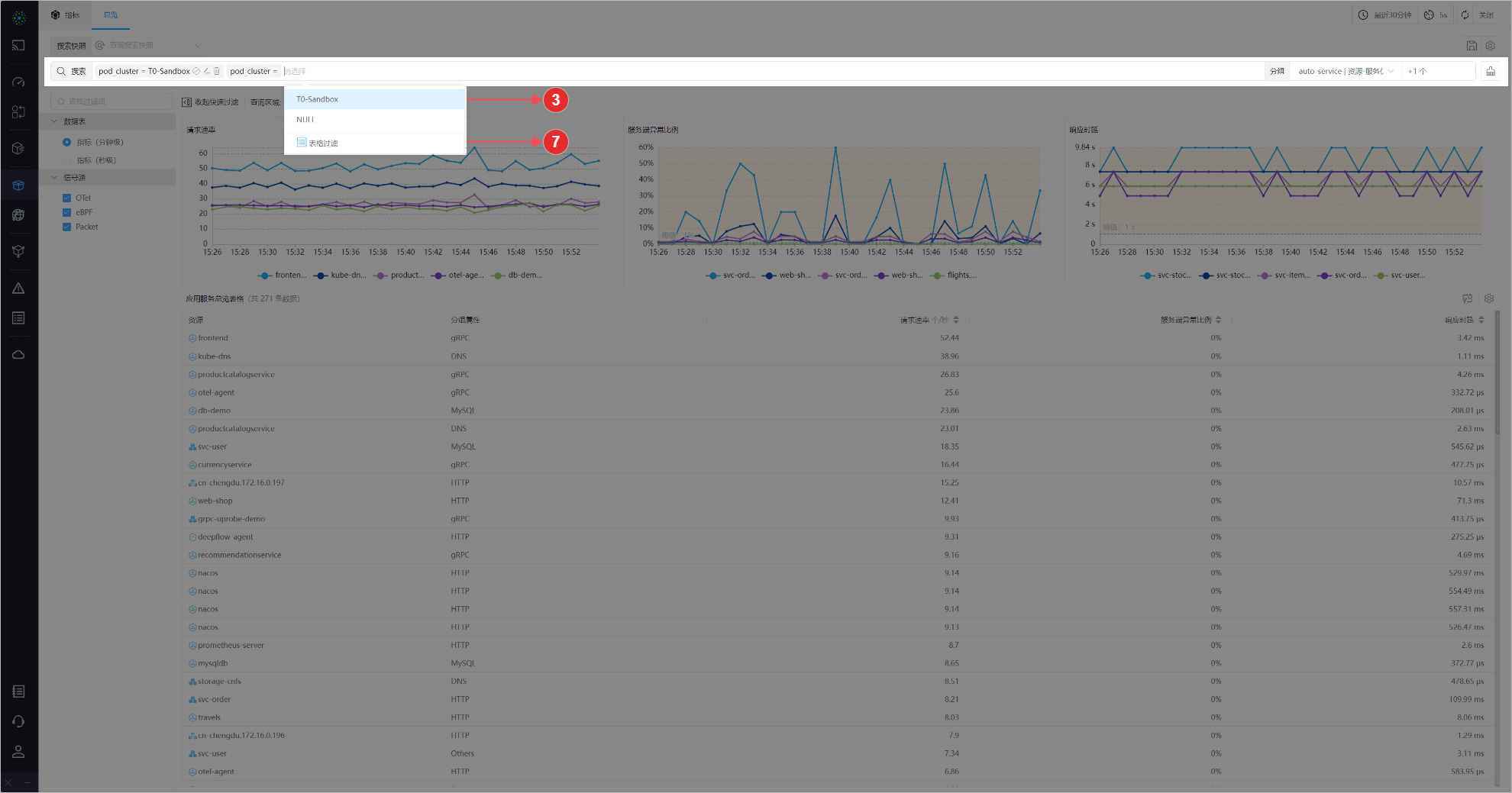Disable the pod_cluster = T0-Sandbox filter
1512x793 pixels.
tap(197, 71)
